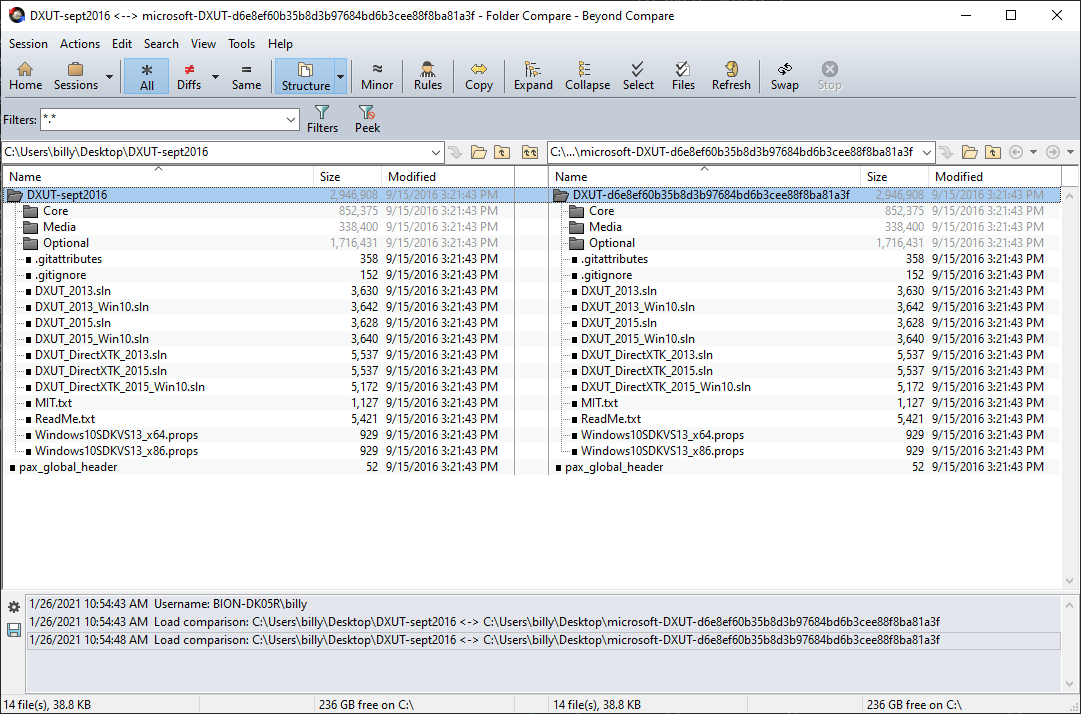Click the left folder path field
The image size is (1081, 714).
(x=215, y=152)
